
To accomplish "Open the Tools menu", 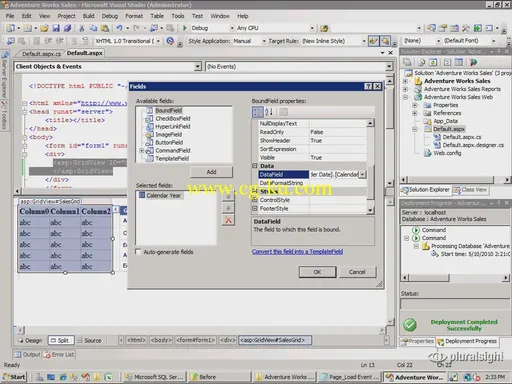I will [x=178, y=16].
